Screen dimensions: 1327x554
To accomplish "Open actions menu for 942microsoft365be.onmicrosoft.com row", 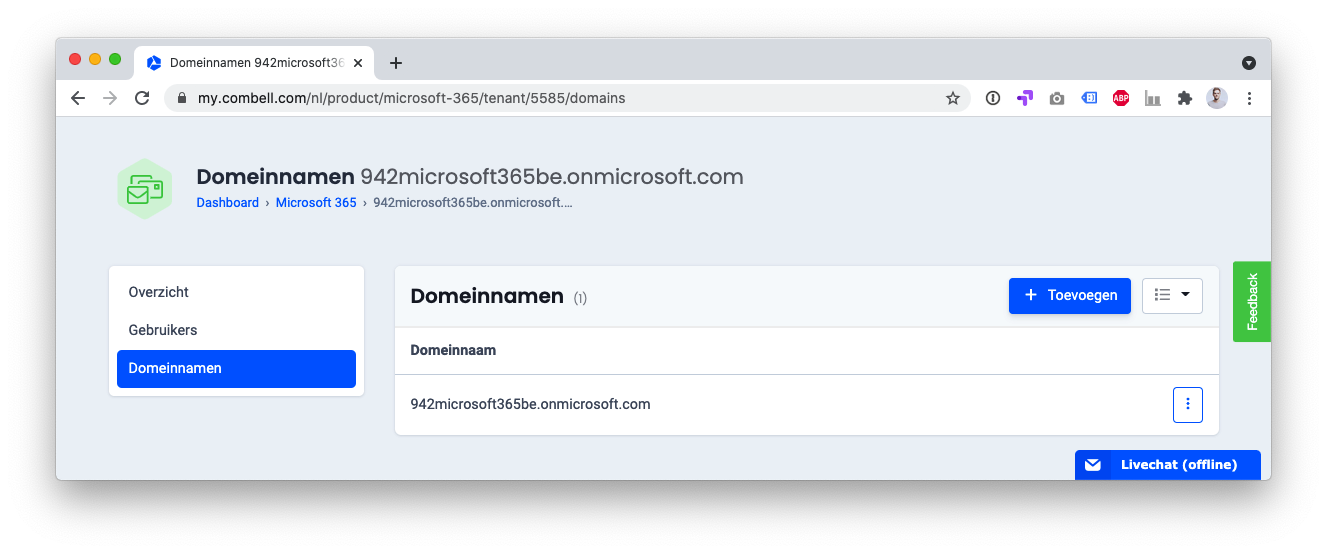I will point(1187,405).
